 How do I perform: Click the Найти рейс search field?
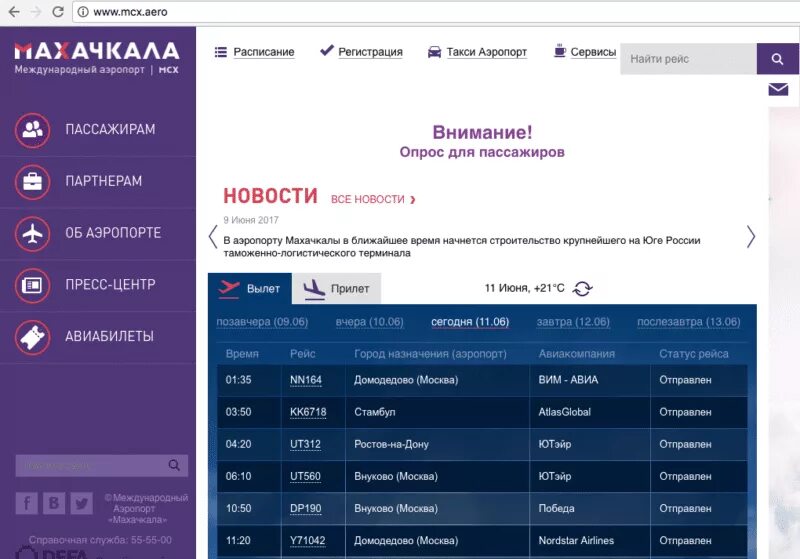click(x=688, y=59)
